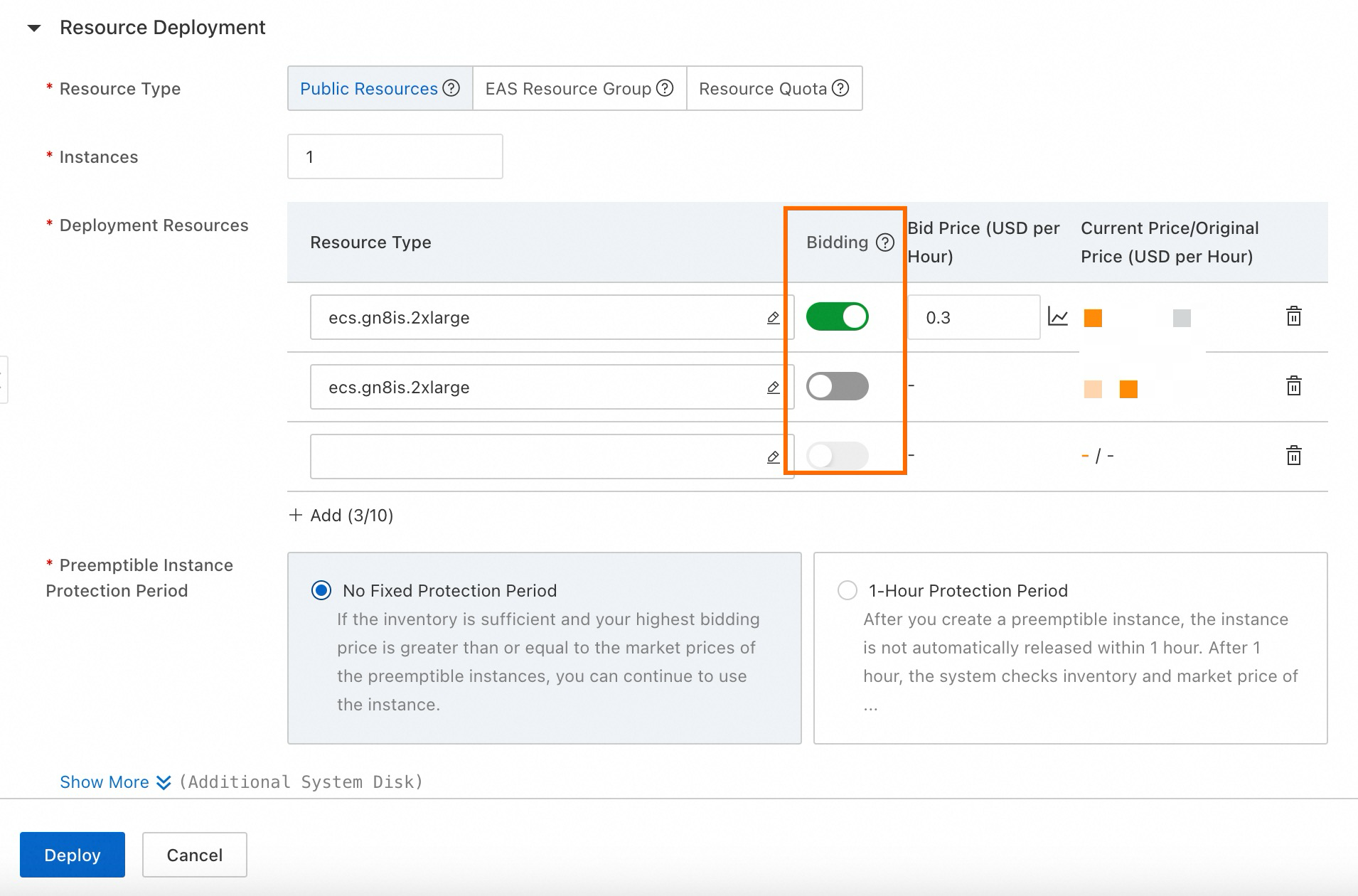Click the Instances number input field
Screen dimensions: 1358x896
coord(395,156)
